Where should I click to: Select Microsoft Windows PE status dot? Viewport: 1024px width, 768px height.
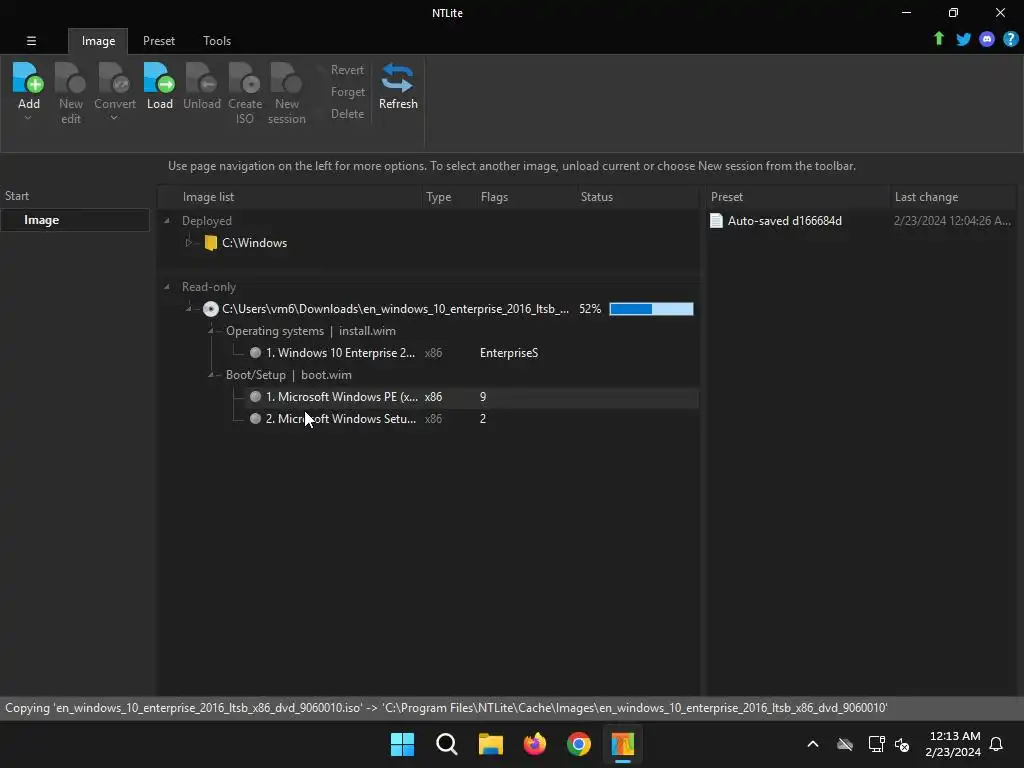pyautogui.click(x=255, y=396)
